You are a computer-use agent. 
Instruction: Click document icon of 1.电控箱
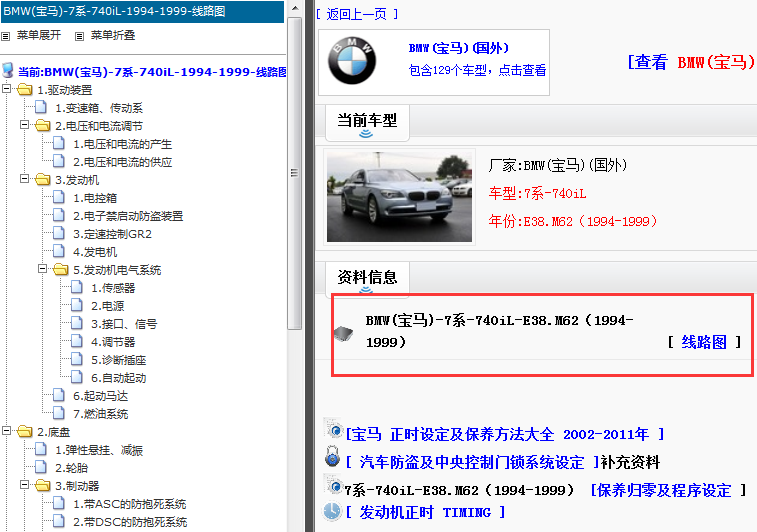pyautogui.click(x=59, y=197)
